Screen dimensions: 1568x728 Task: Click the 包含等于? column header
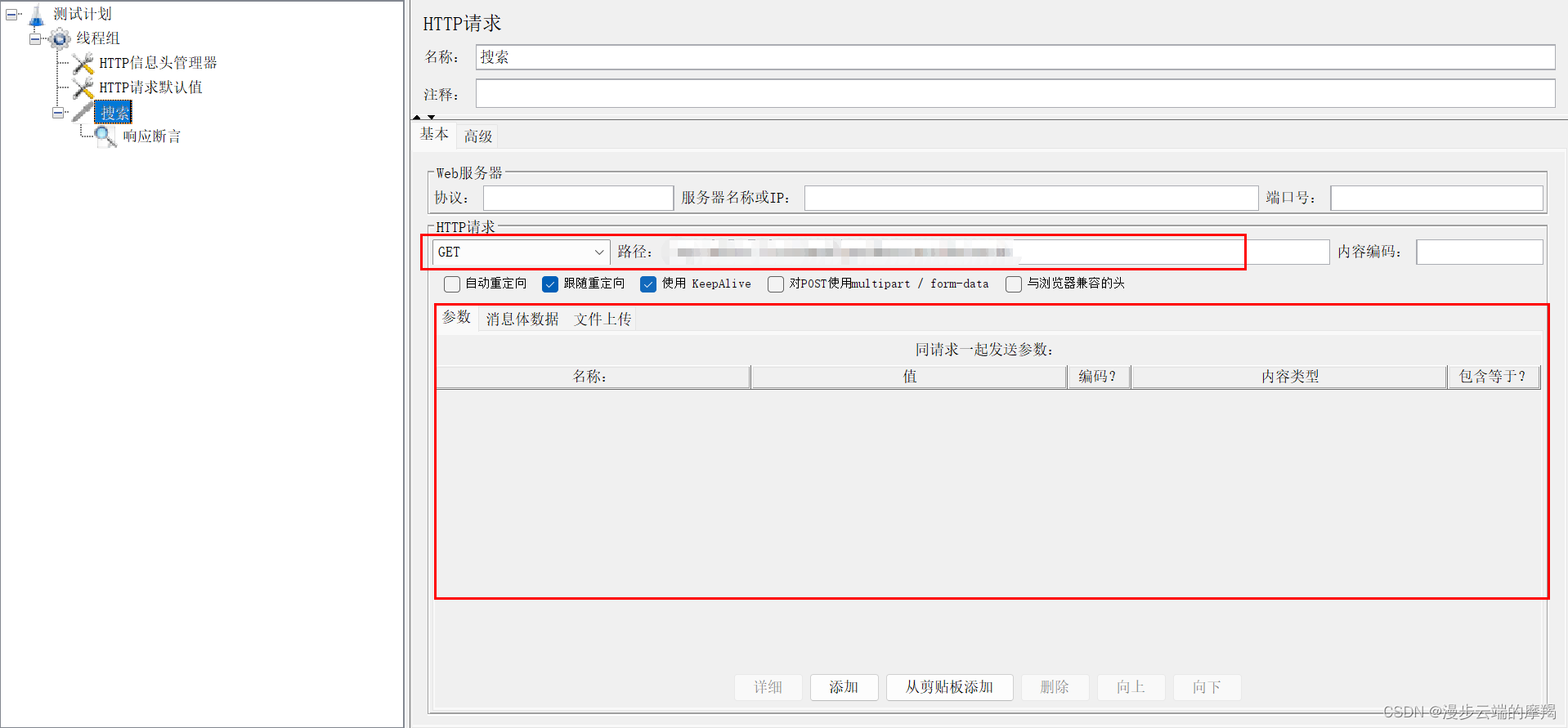(1494, 377)
